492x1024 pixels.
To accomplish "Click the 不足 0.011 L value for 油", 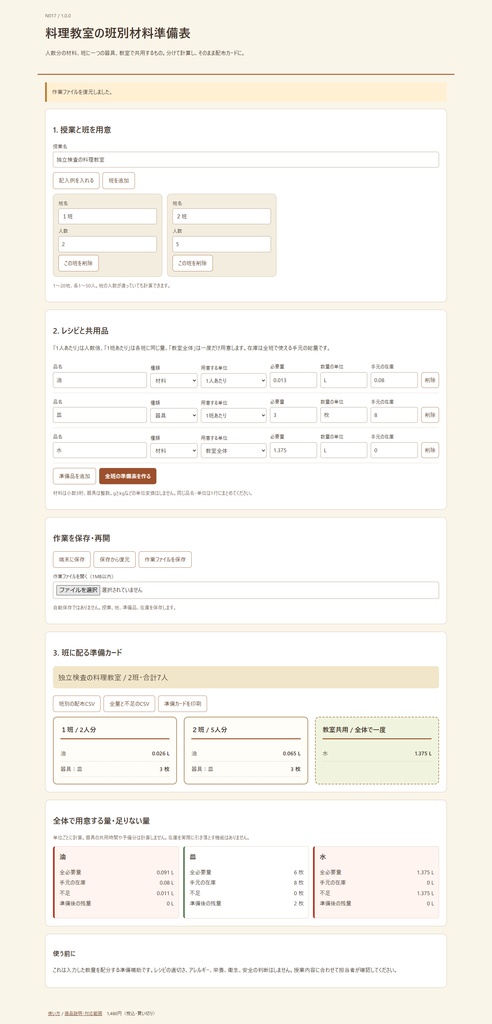I will [x=165, y=893].
